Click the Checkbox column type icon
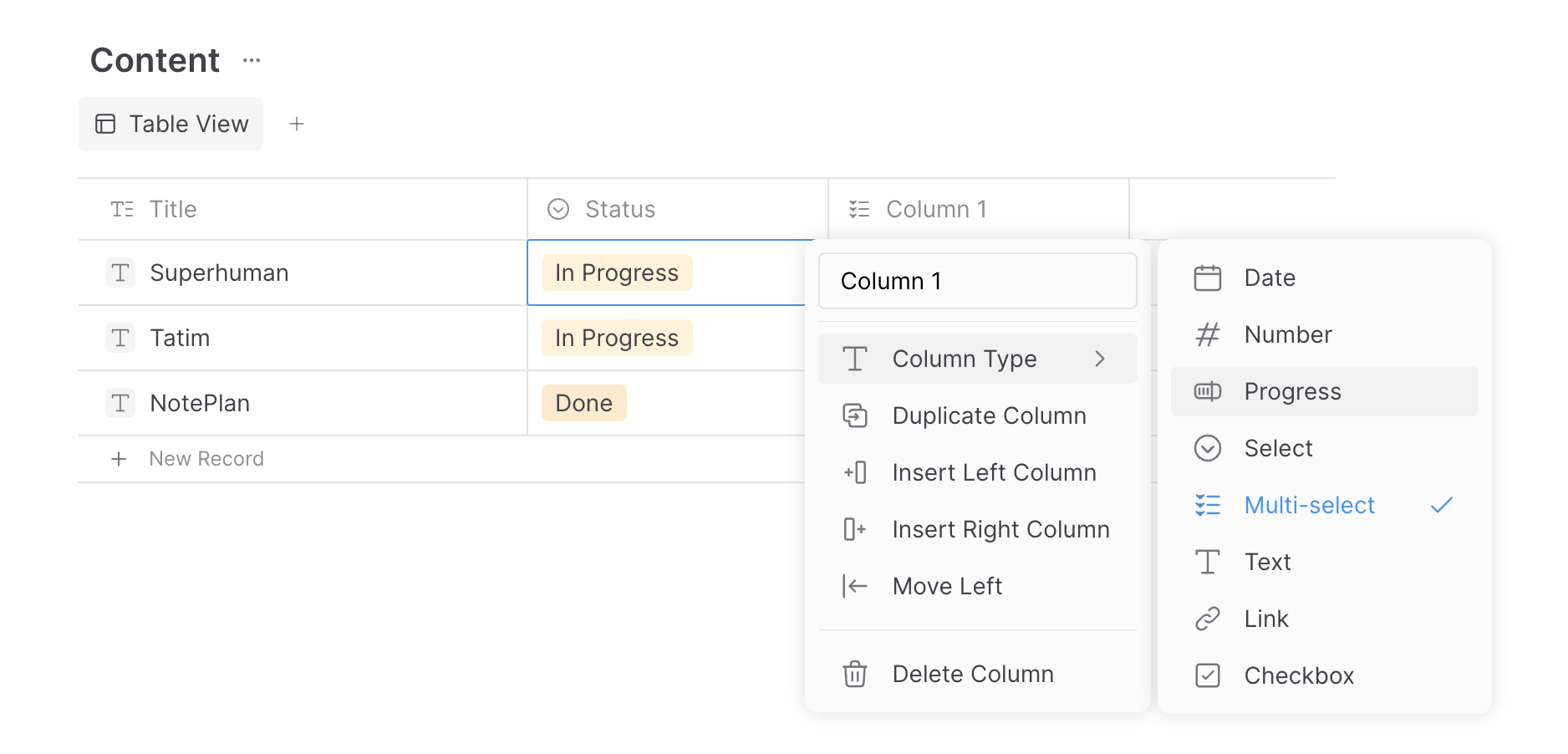Image resolution: width=1568 pixels, height=754 pixels. click(1207, 675)
